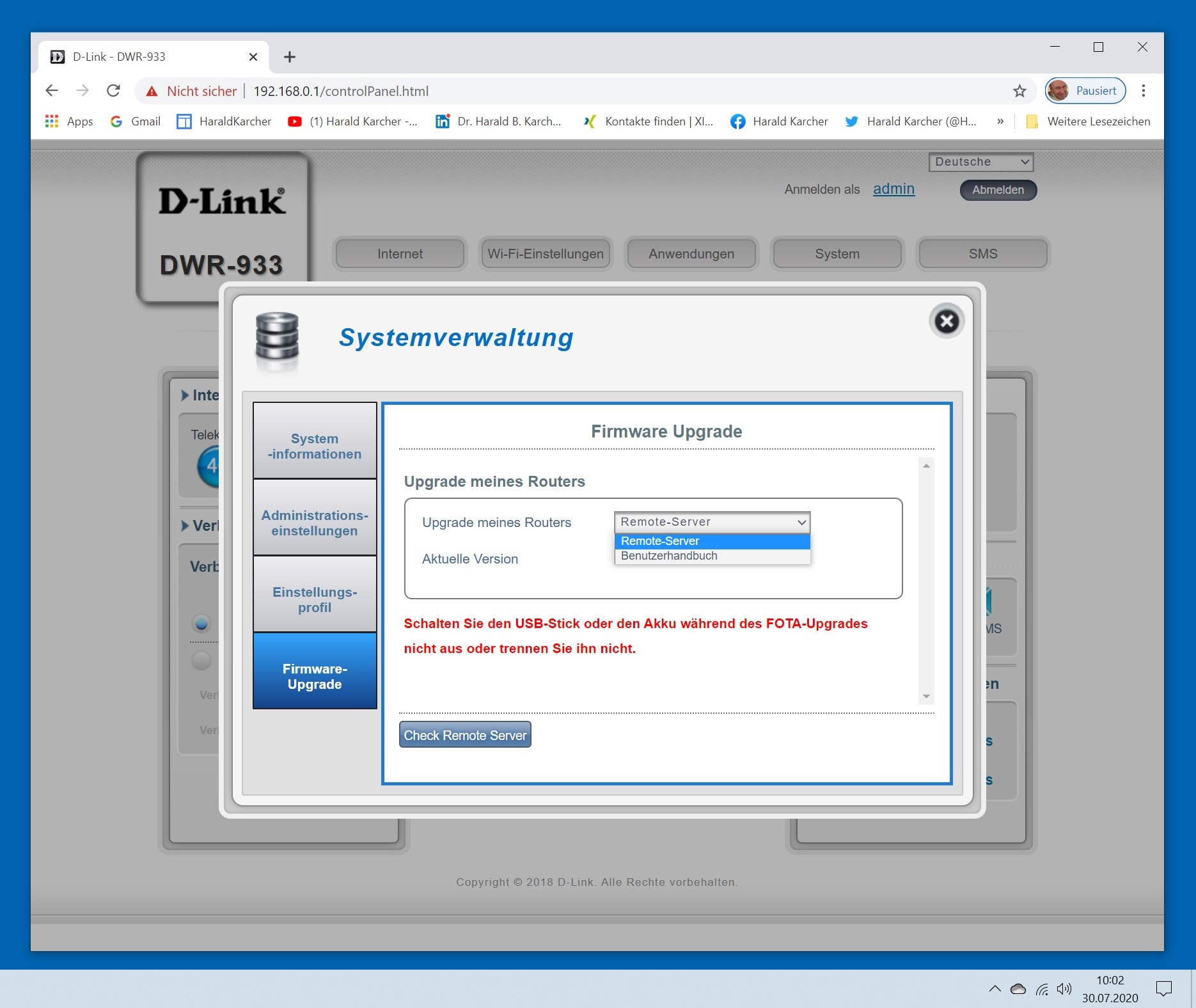Click the Nicht sicher warning icon
Image resolution: width=1196 pixels, height=1008 pixels.
point(152,91)
